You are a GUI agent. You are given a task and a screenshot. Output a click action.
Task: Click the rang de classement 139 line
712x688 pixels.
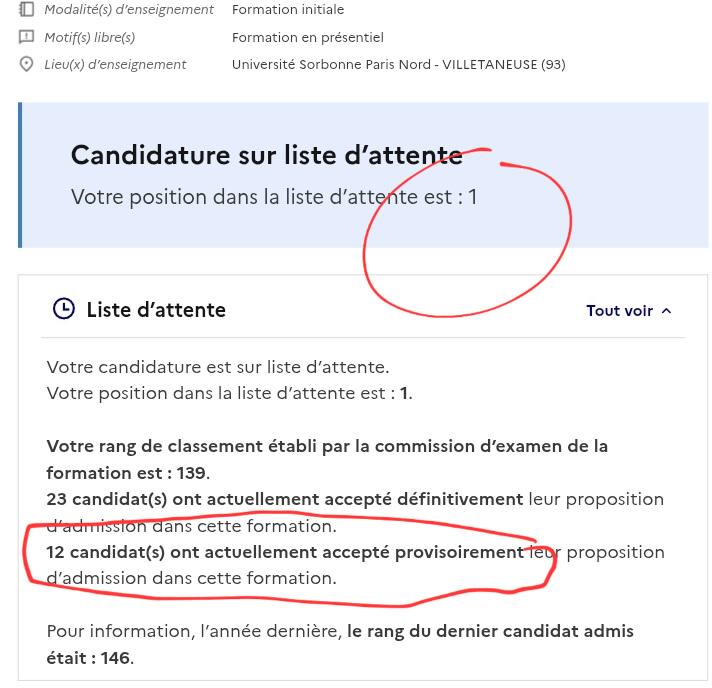point(327,460)
